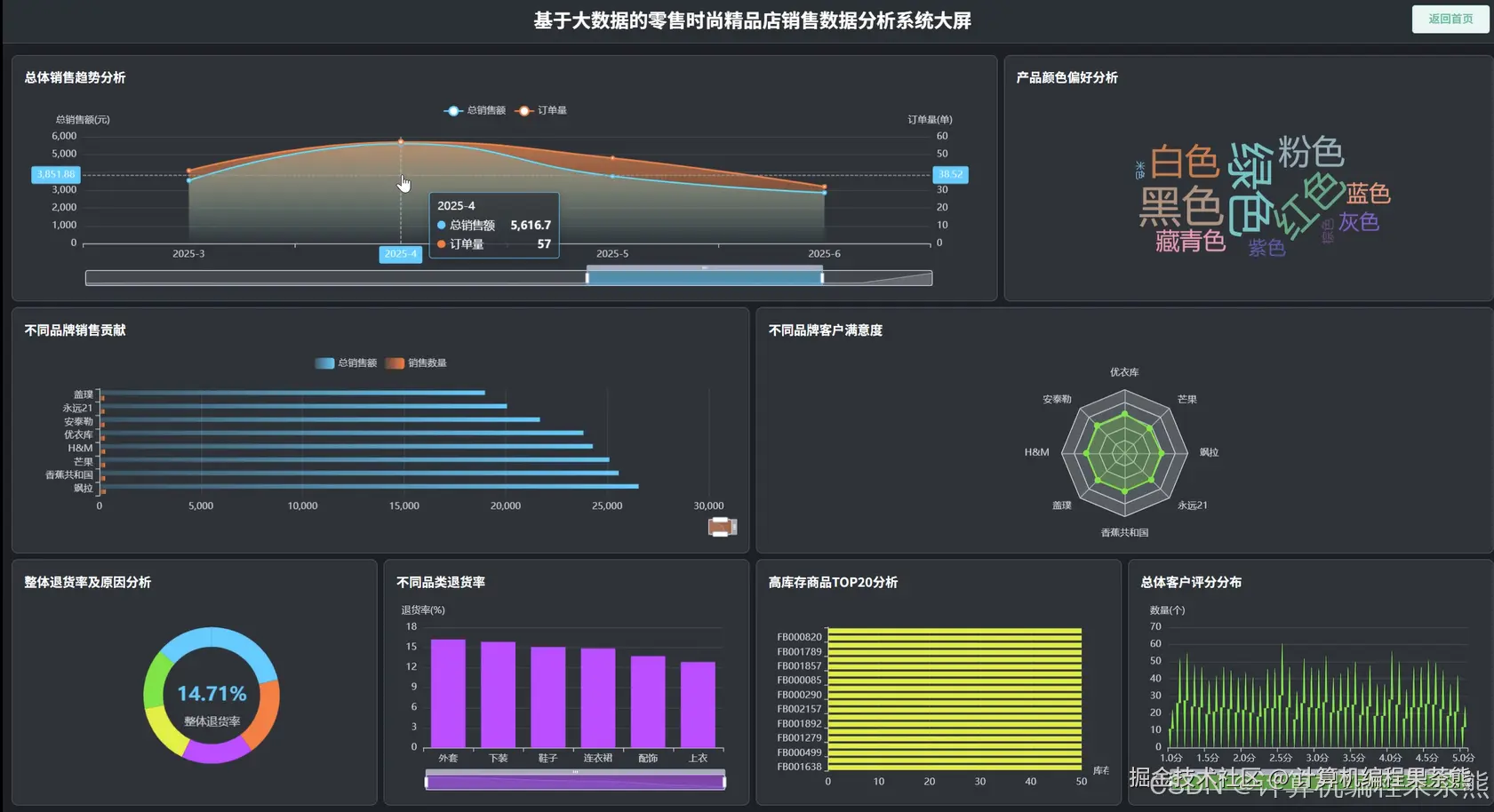1494x812 pixels.
Task: Click the 香蕉共和国 sales bar in brand chart
Action: click(359, 473)
